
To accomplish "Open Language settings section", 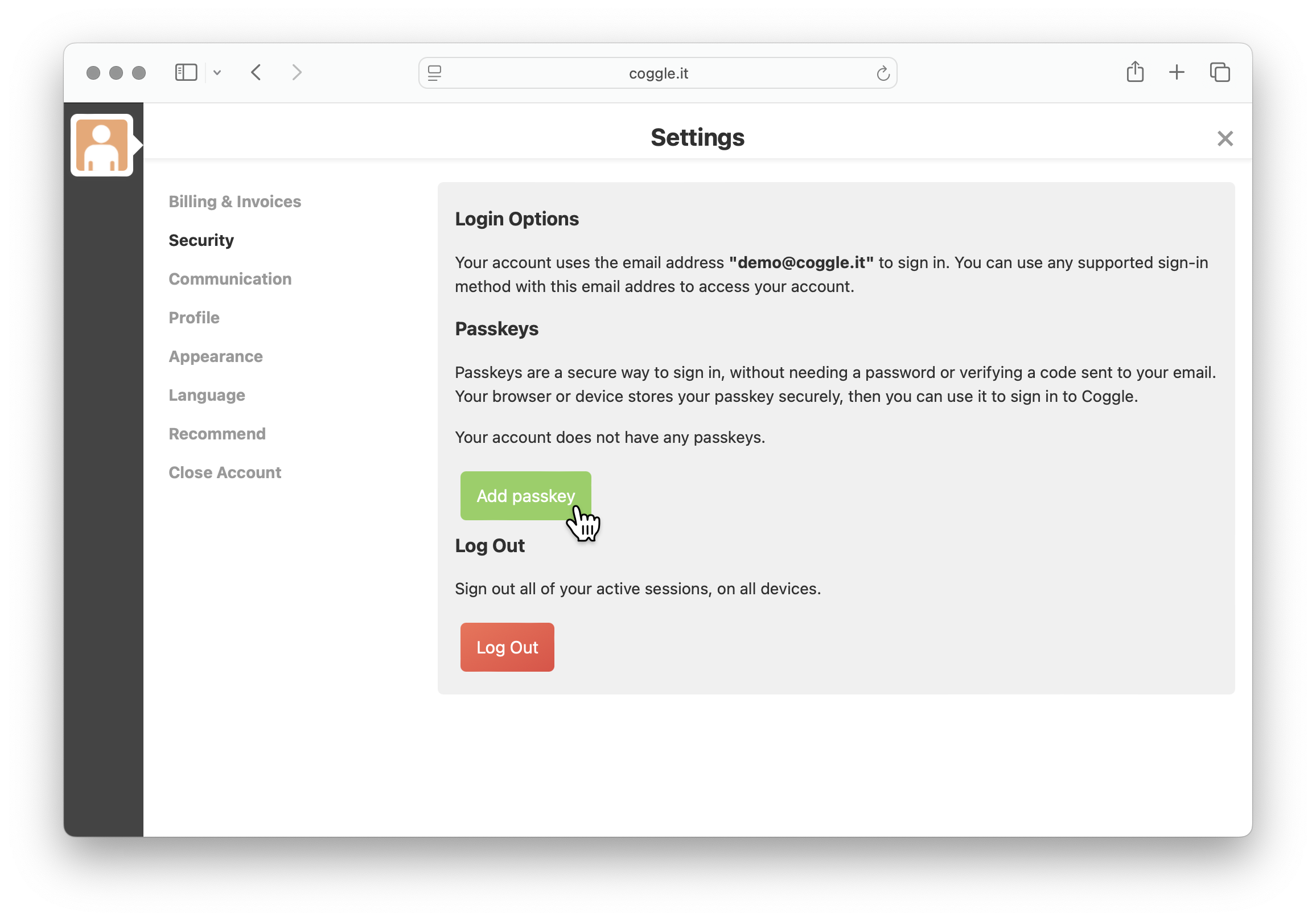I will (x=207, y=395).
